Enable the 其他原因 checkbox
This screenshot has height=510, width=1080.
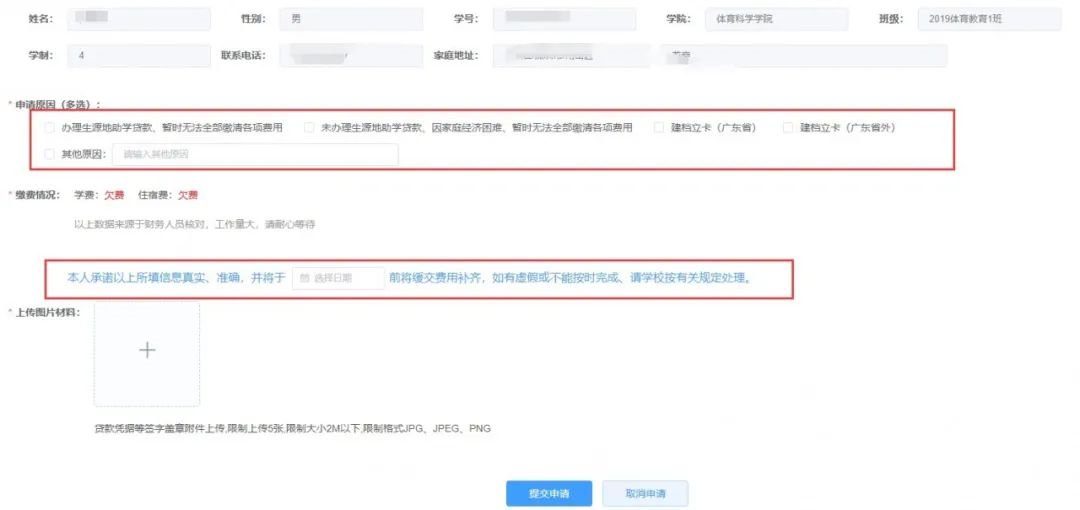50,155
